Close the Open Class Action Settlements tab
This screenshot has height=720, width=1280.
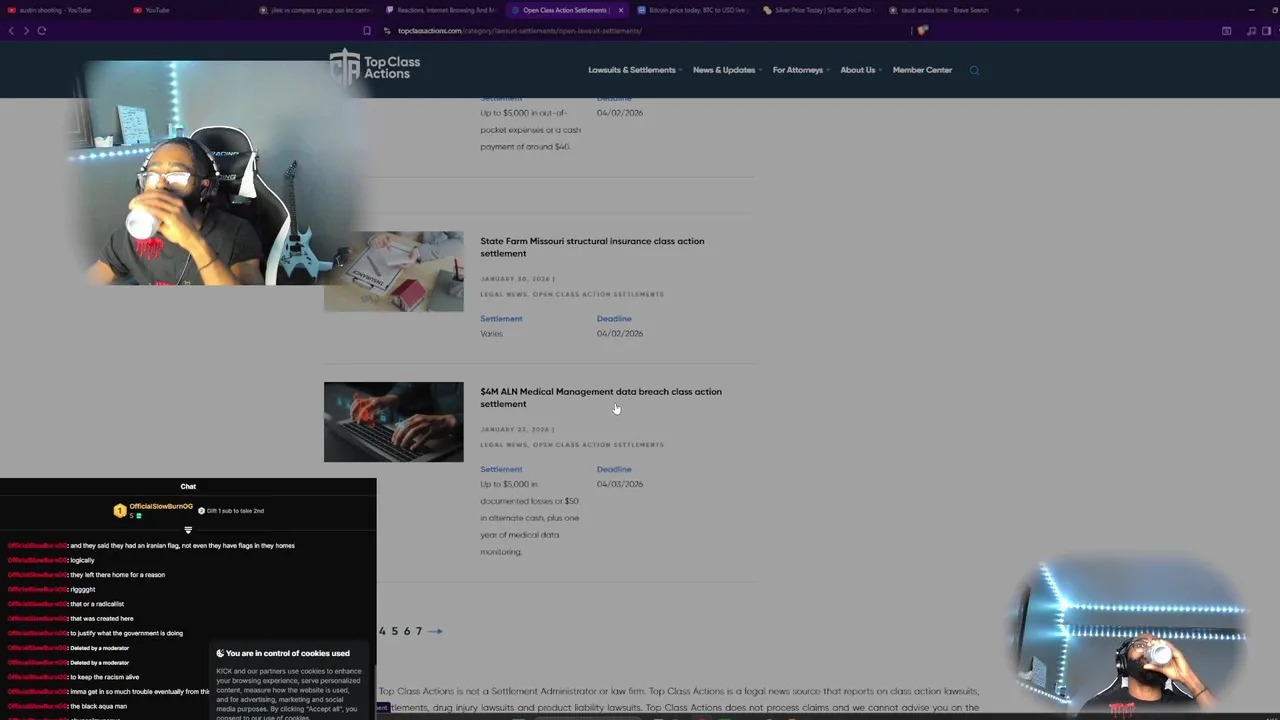[x=620, y=10]
